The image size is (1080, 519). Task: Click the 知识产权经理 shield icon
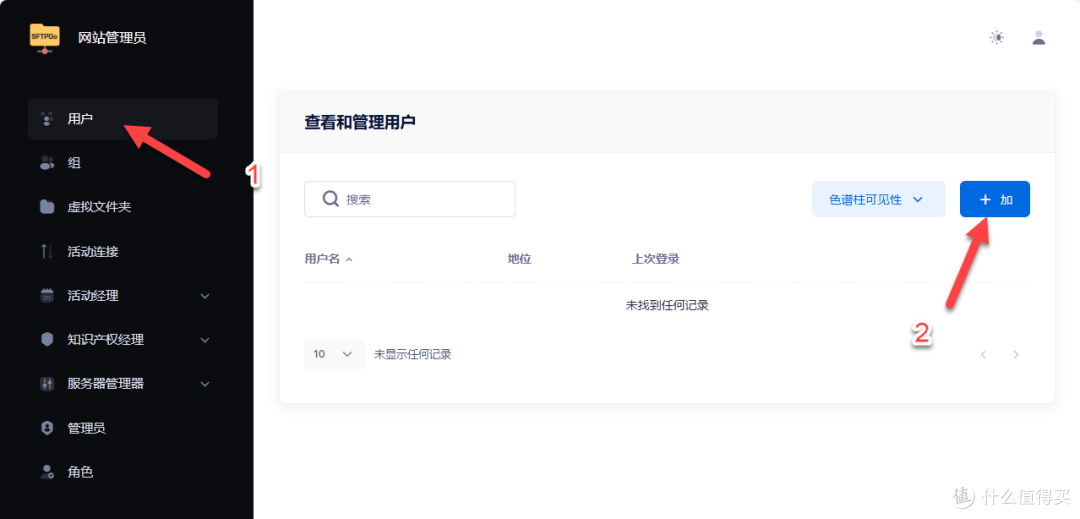point(47,340)
